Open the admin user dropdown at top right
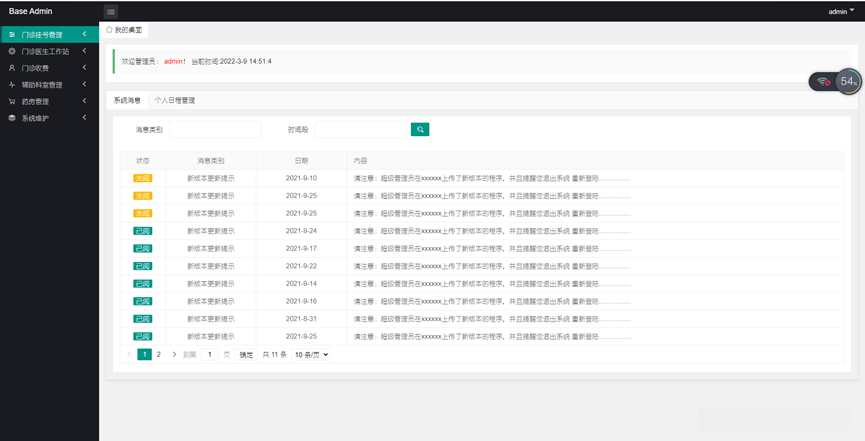The width and height of the screenshot is (865, 441). (841, 12)
